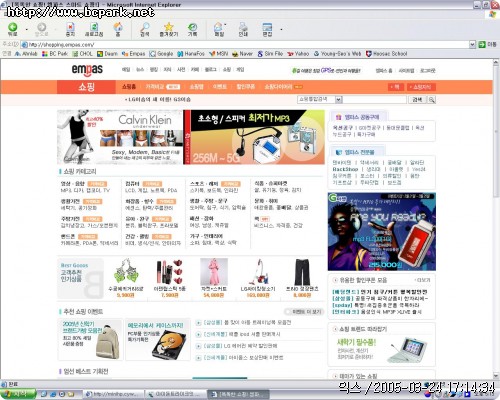Open the 컴퓨터 category link
Screen dimensions: 500x400
(132, 184)
